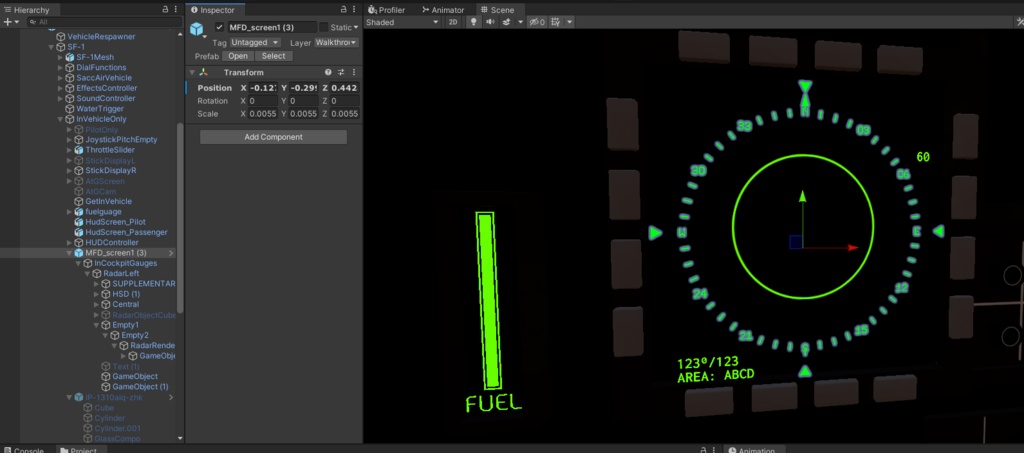Toggle the scene grid icon

coord(556,22)
